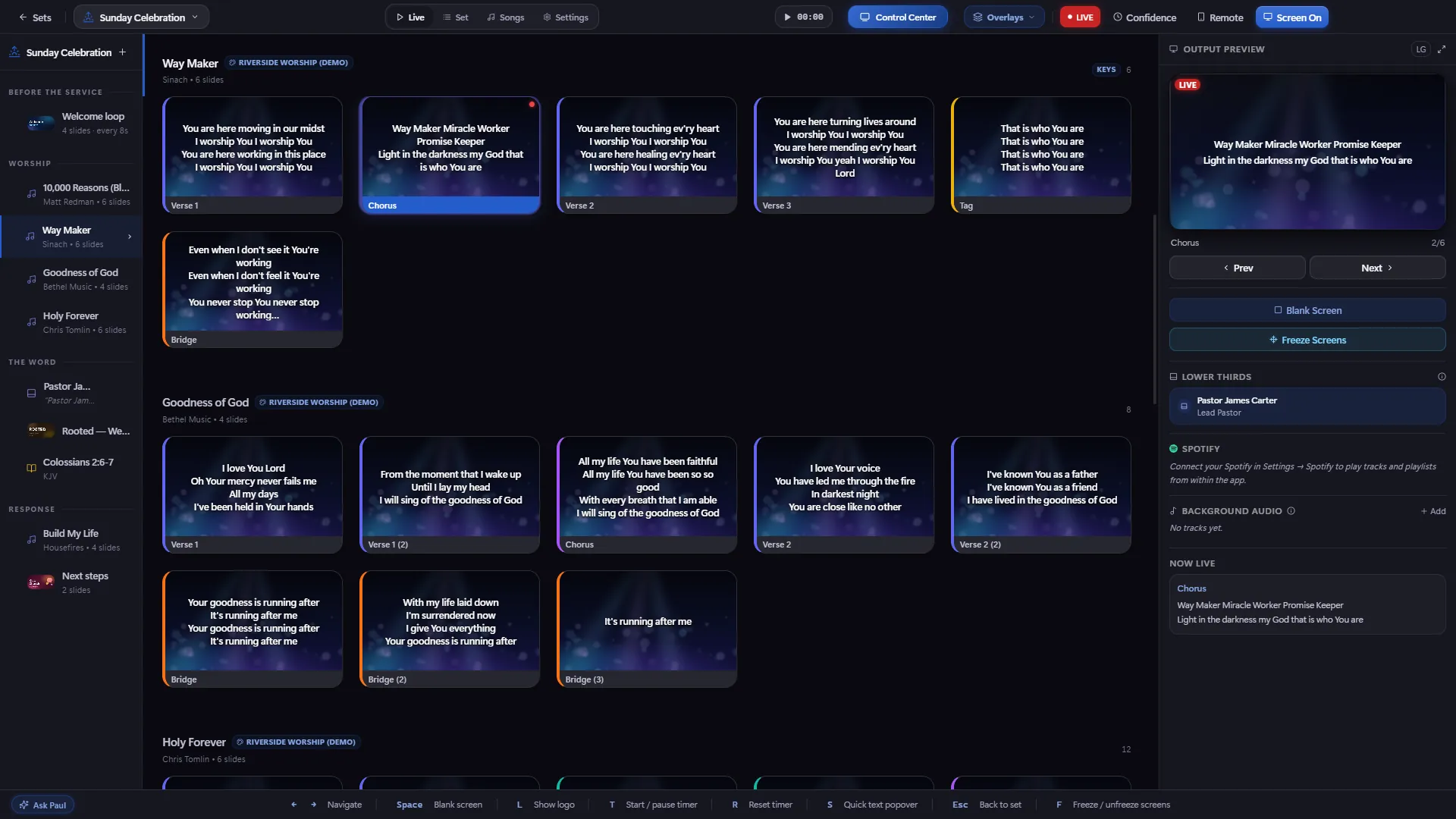1456x819 pixels.
Task: Click KEYS badge on Way Maker
Action: pyautogui.click(x=1106, y=70)
